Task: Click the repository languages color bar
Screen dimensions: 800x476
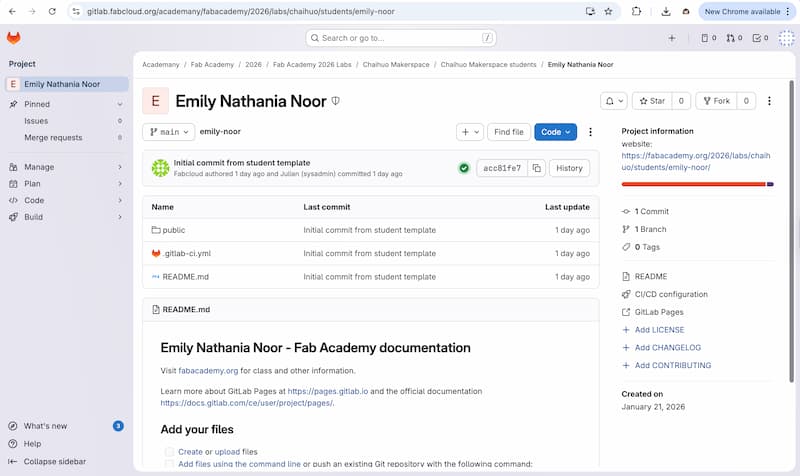Action: click(697, 184)
